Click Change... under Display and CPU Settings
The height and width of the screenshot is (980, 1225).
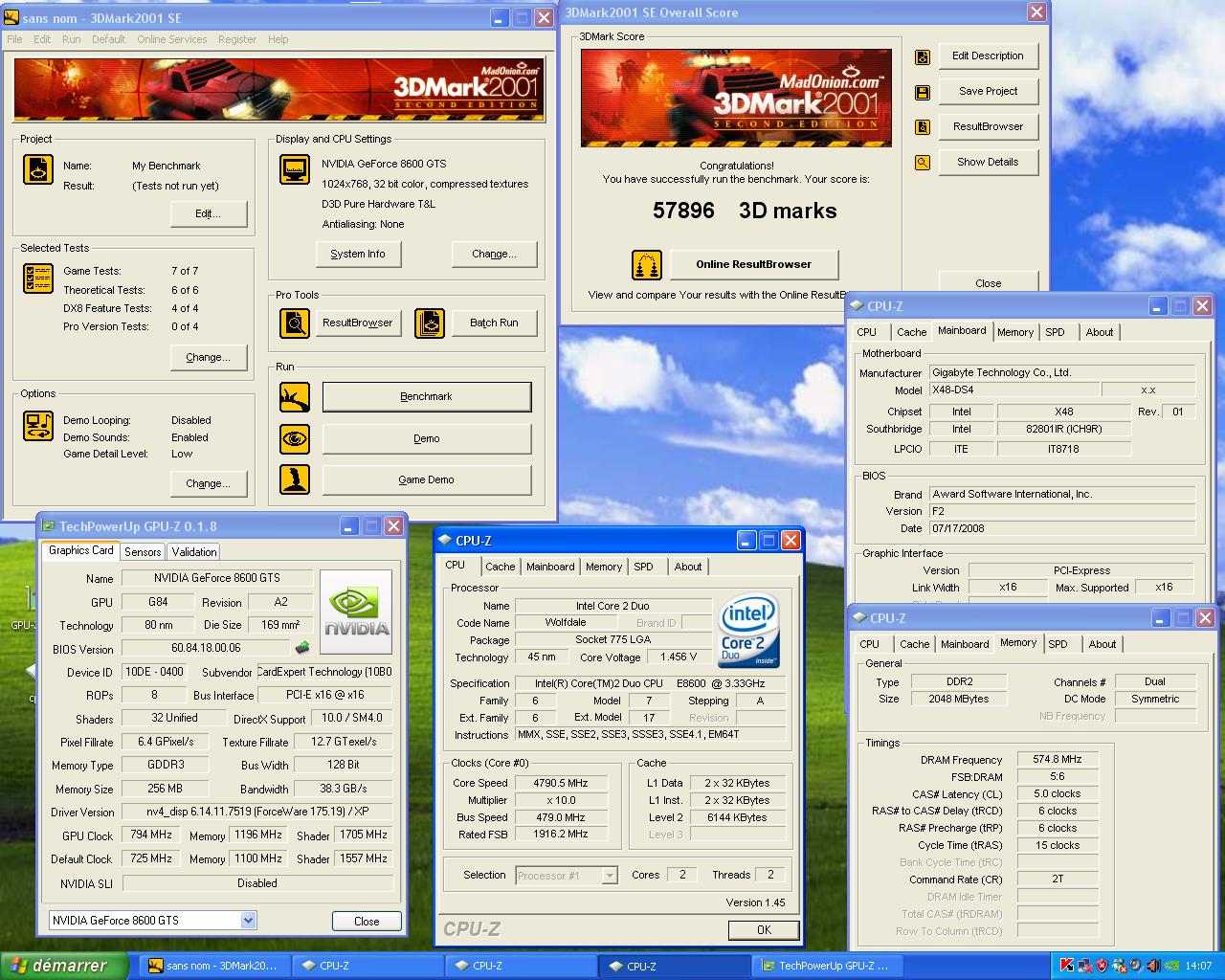click(494, 255)
